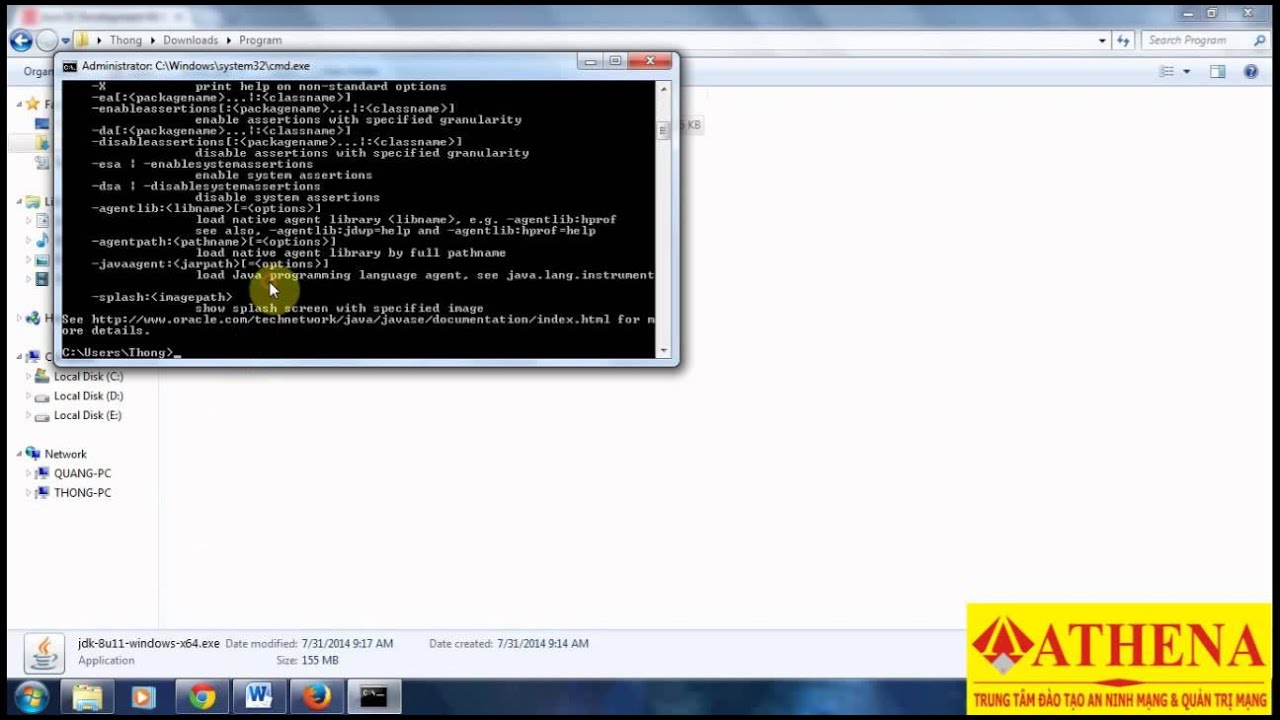Toggle the preview pane icon
1280x720 pixels.
click(1218, 71)
